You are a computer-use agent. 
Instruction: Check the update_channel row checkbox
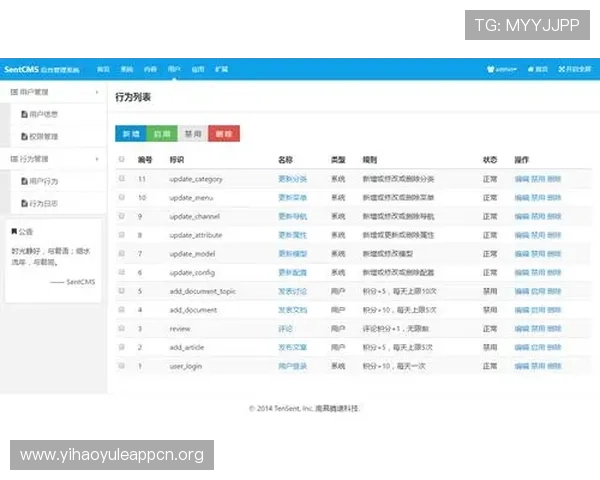(x=121, y=216)
